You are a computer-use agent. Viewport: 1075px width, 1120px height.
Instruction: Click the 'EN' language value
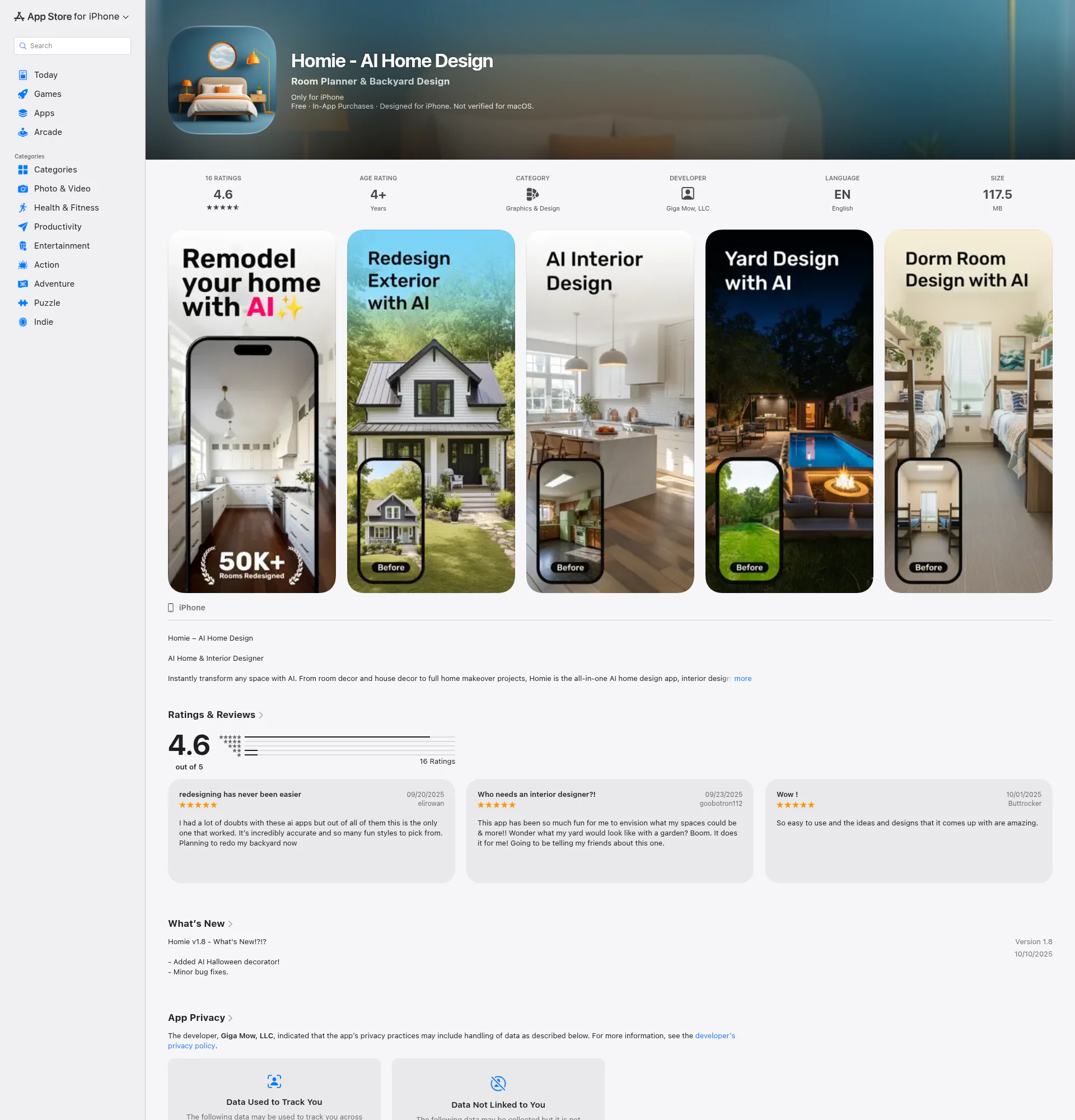(842, 194)
